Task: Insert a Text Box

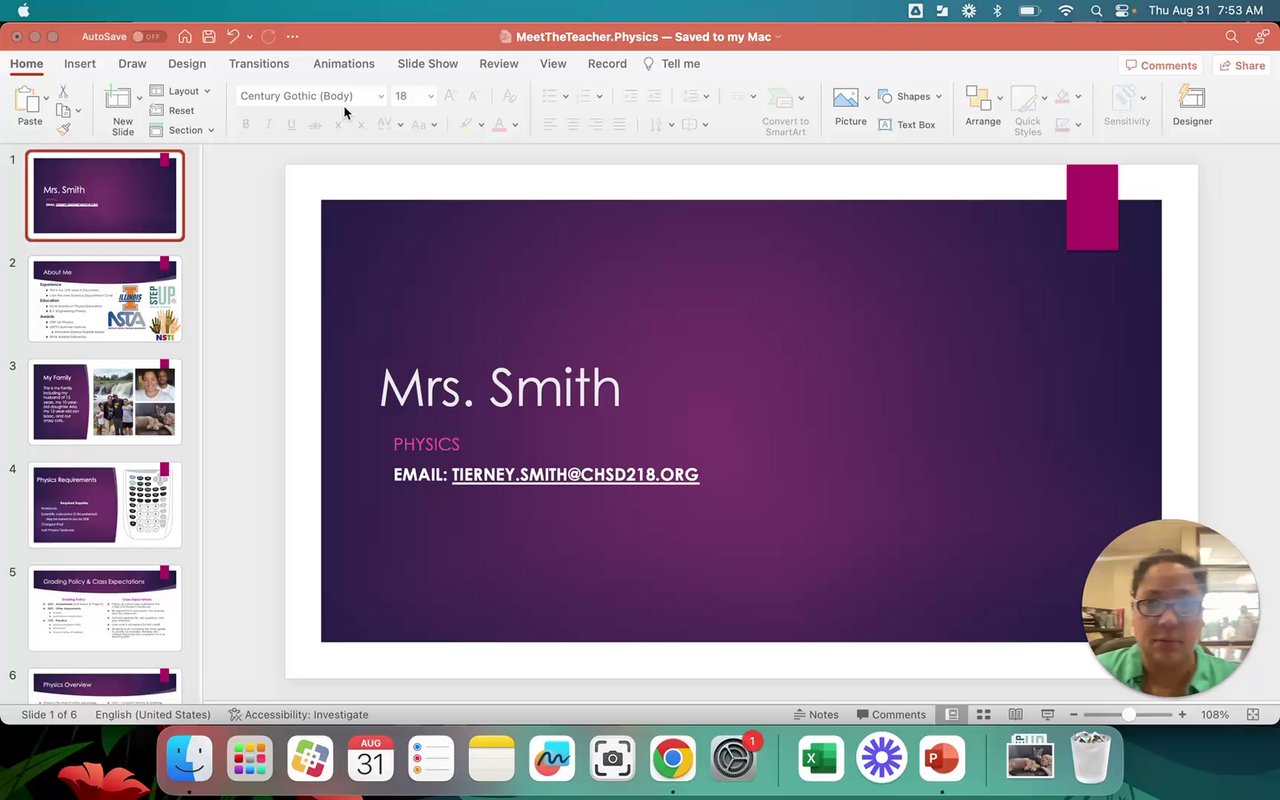Action: coord(907,125)
